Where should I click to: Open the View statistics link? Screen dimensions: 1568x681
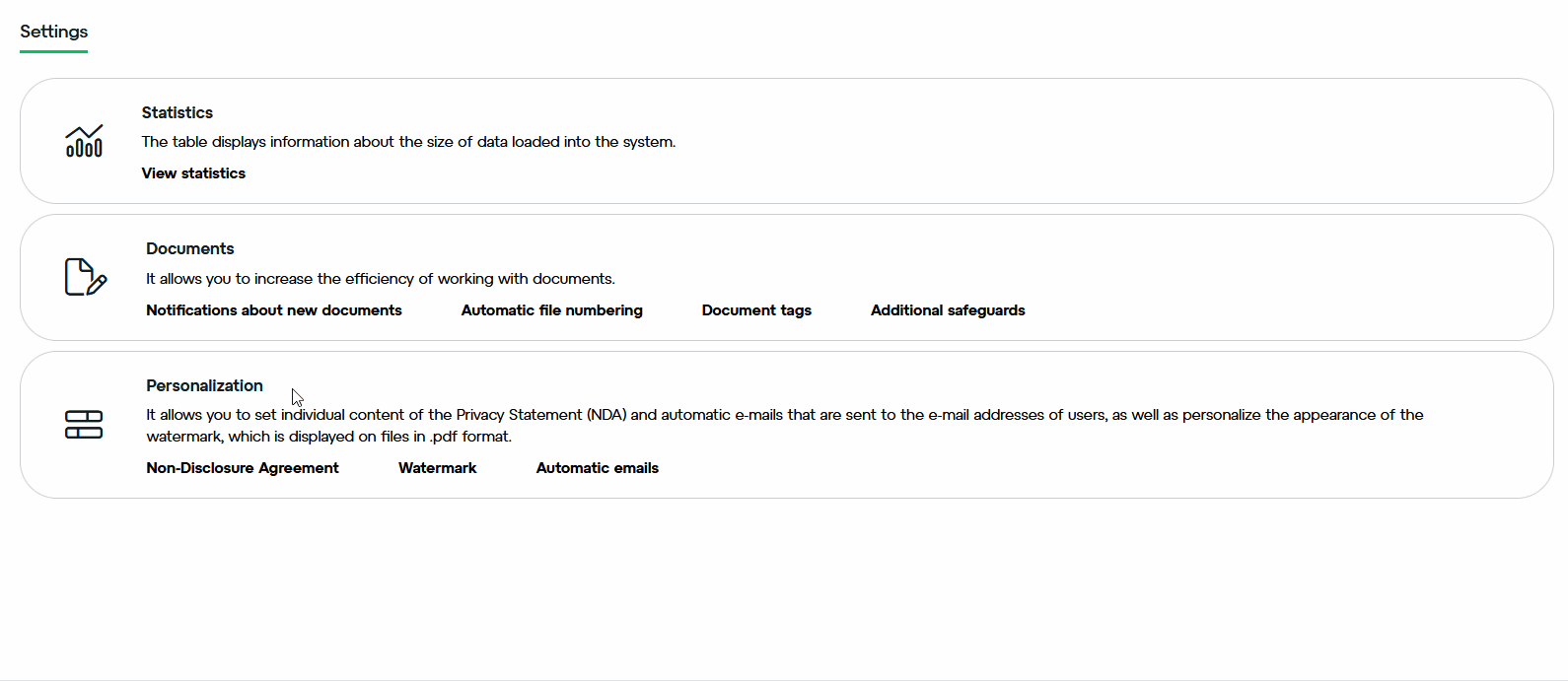click(x=193, y=173)
